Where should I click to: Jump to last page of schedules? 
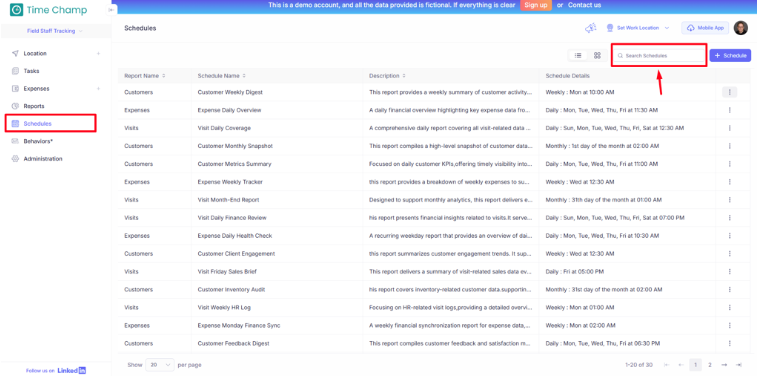pos(739,365)
